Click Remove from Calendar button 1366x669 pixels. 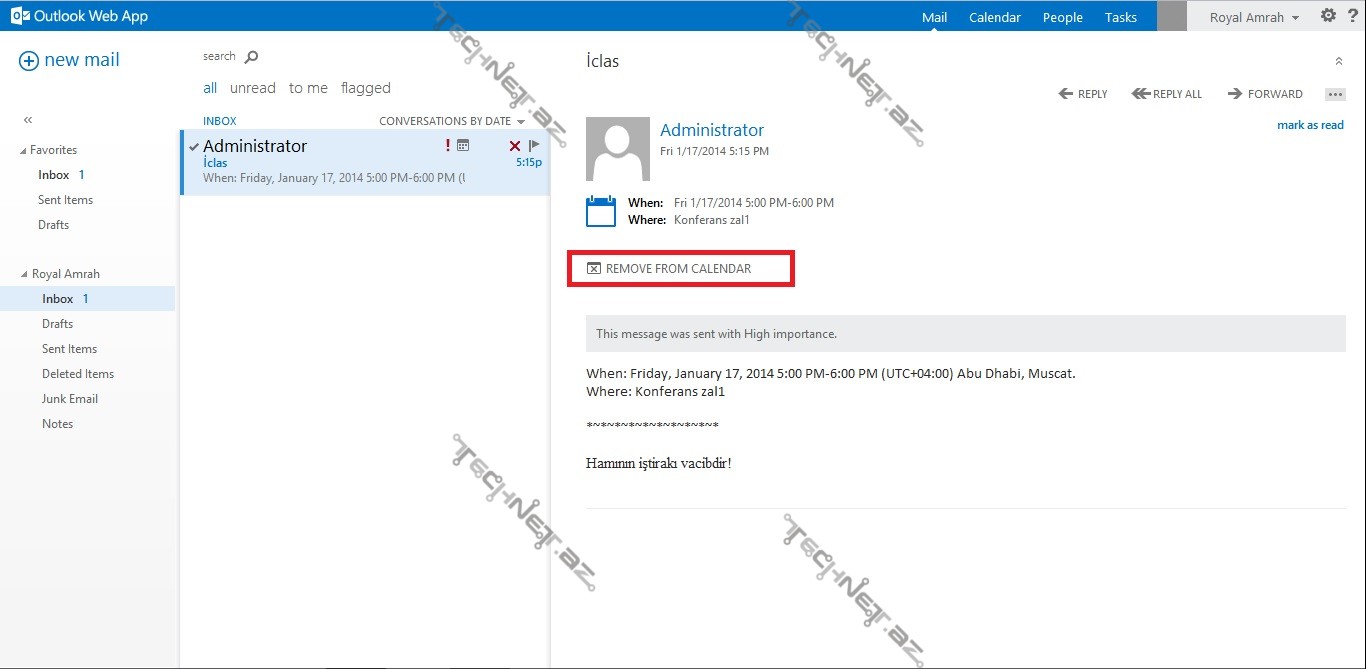[669, 269]
